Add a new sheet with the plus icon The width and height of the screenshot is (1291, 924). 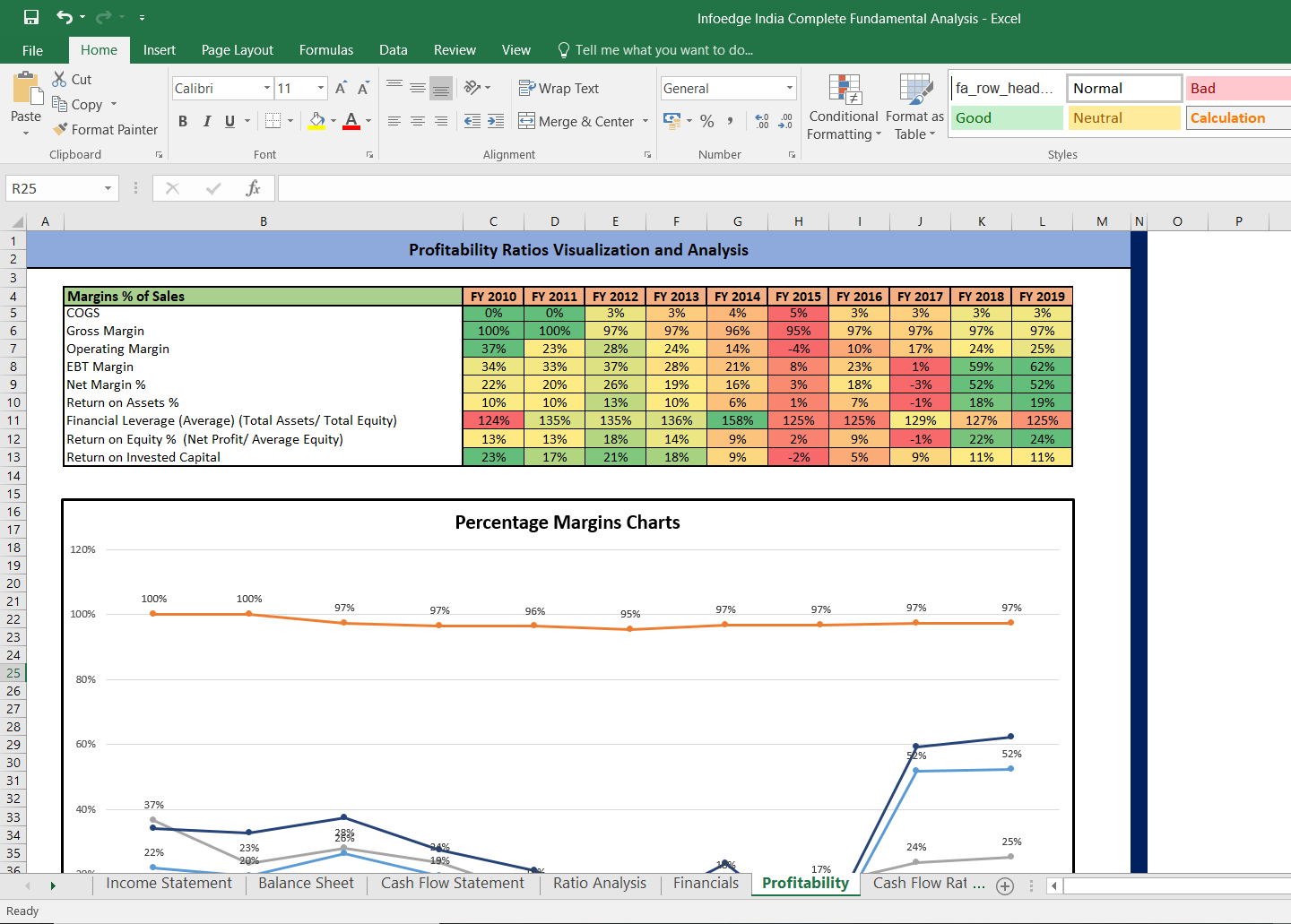point(1005,885)
